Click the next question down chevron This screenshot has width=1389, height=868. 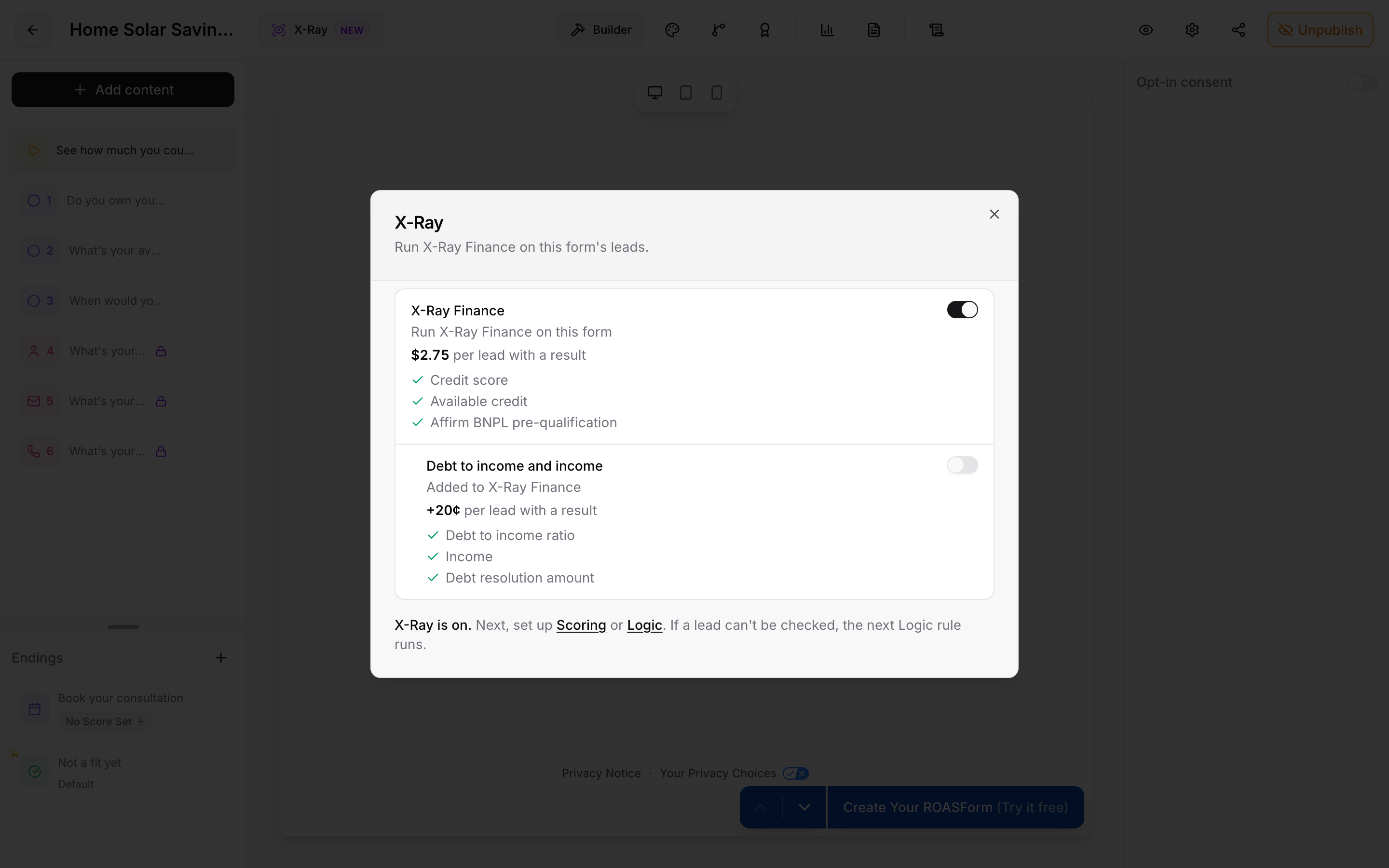pos(804,807)
